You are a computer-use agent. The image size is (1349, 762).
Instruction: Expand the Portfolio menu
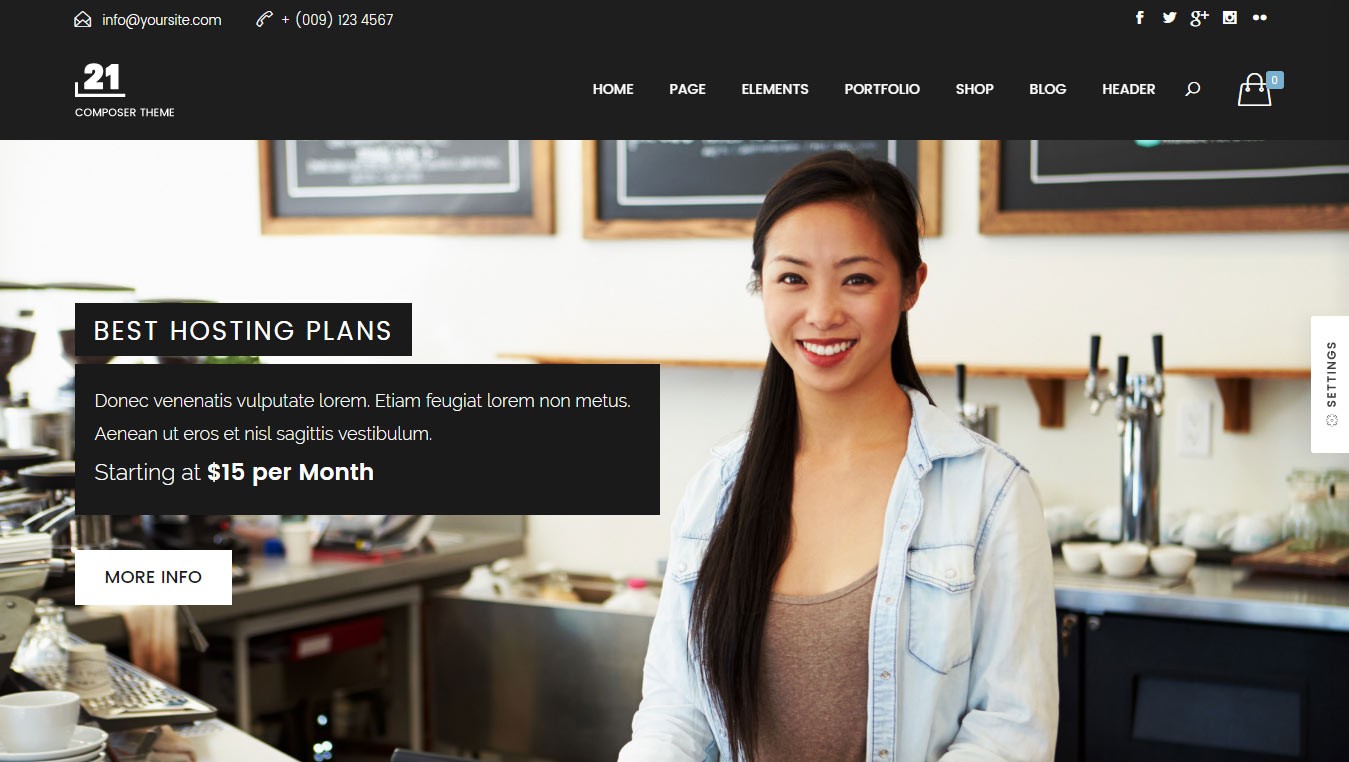click(882, 89)
